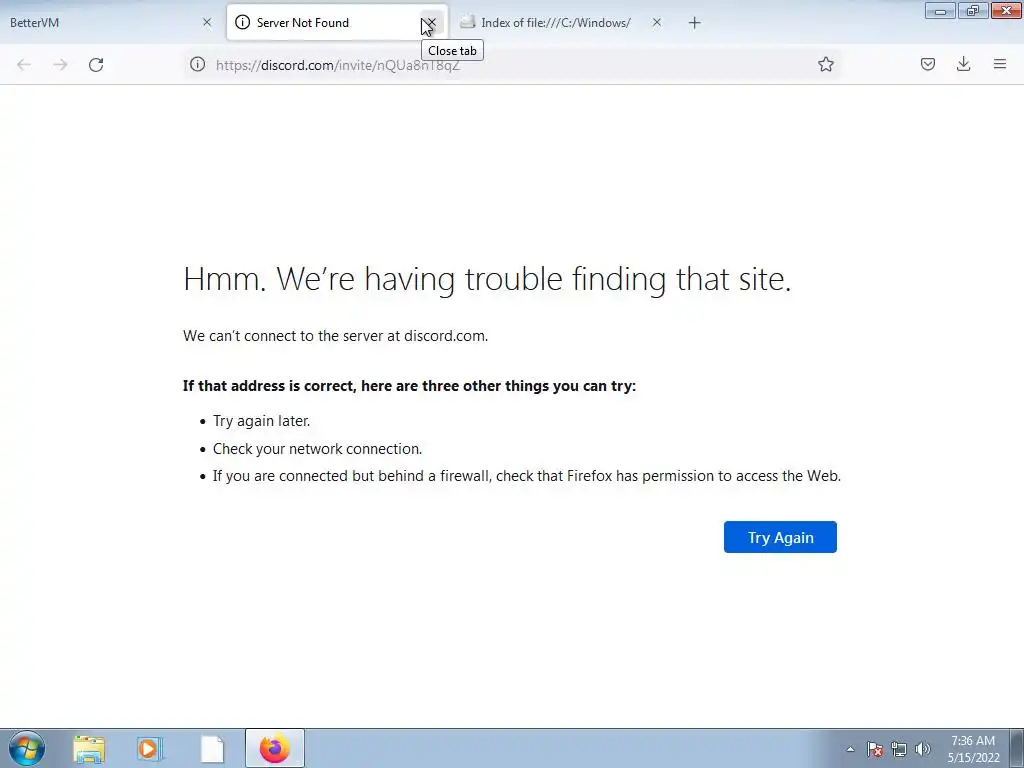
Task: Open Windows Explorer from taskbar
Action: [x=88, y=749]
